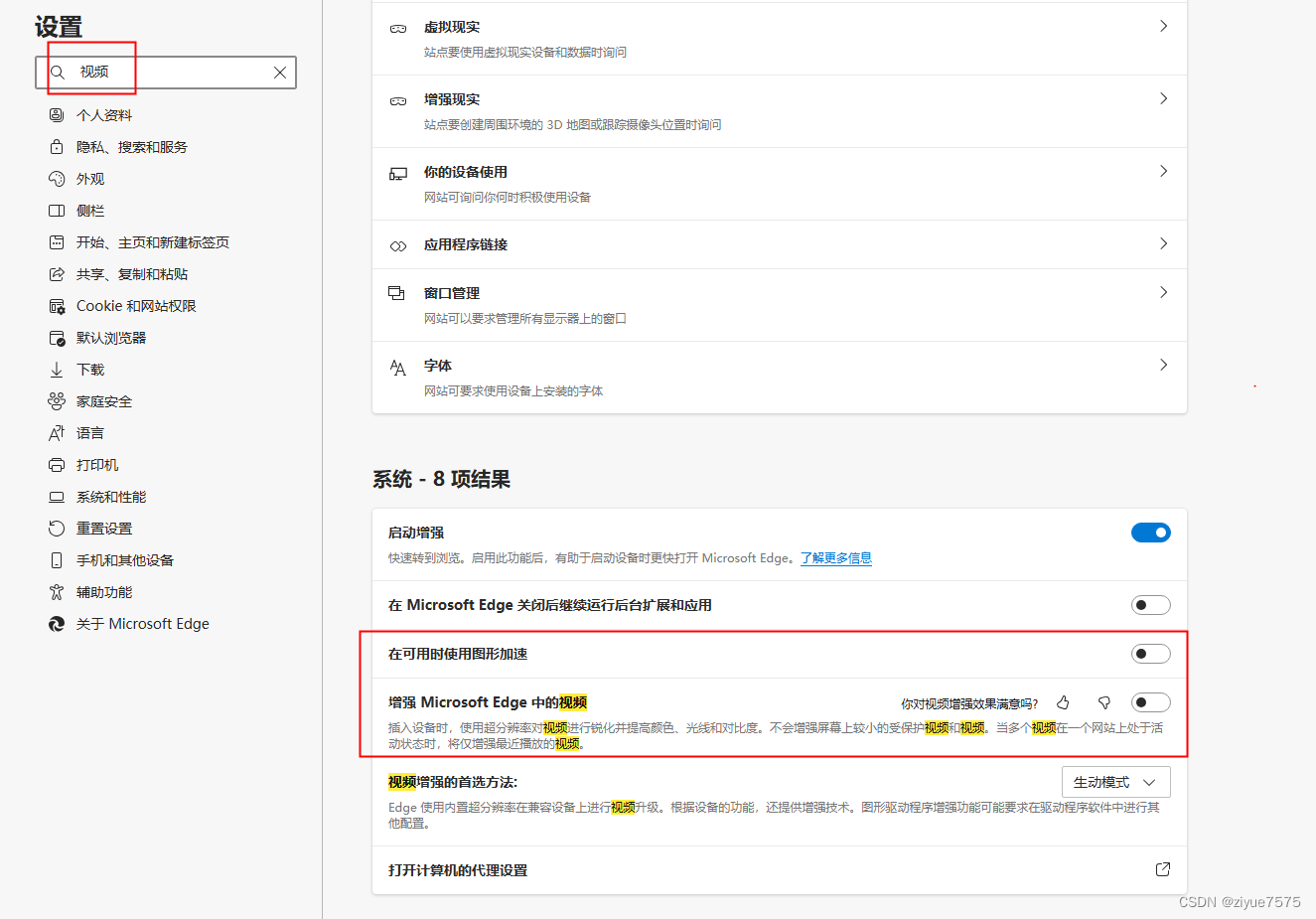
Task: Turn off the 启动增强 toggle
Action: pyautogui.click(x=1151, y=533)
